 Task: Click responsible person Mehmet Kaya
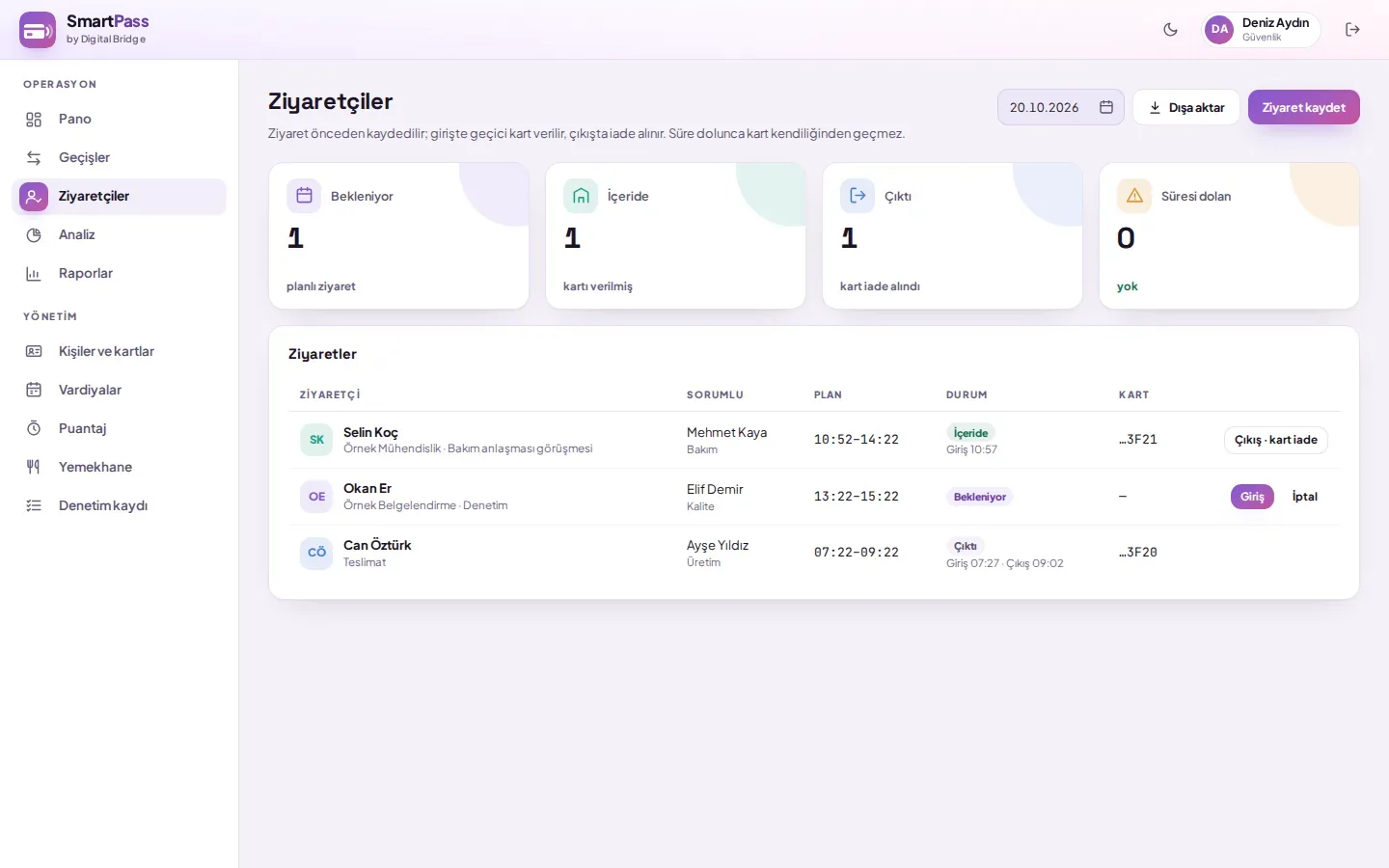point(726,432)
